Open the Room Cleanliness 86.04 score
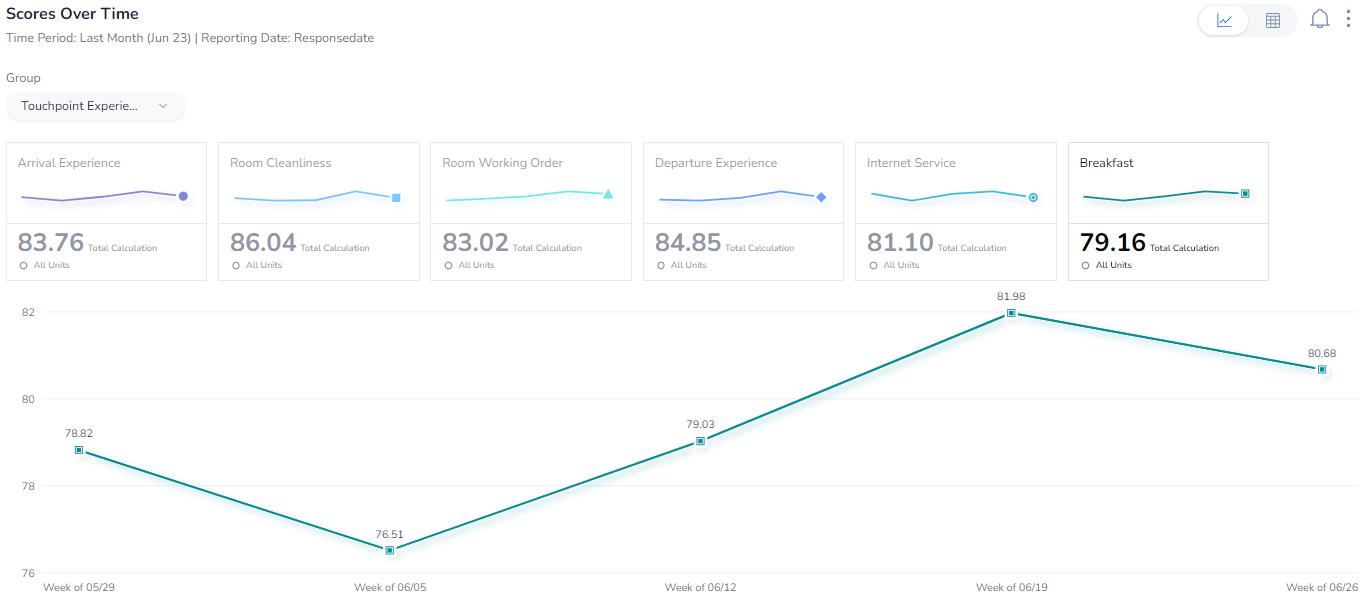The image size is (1368, 599). (263, 243)
